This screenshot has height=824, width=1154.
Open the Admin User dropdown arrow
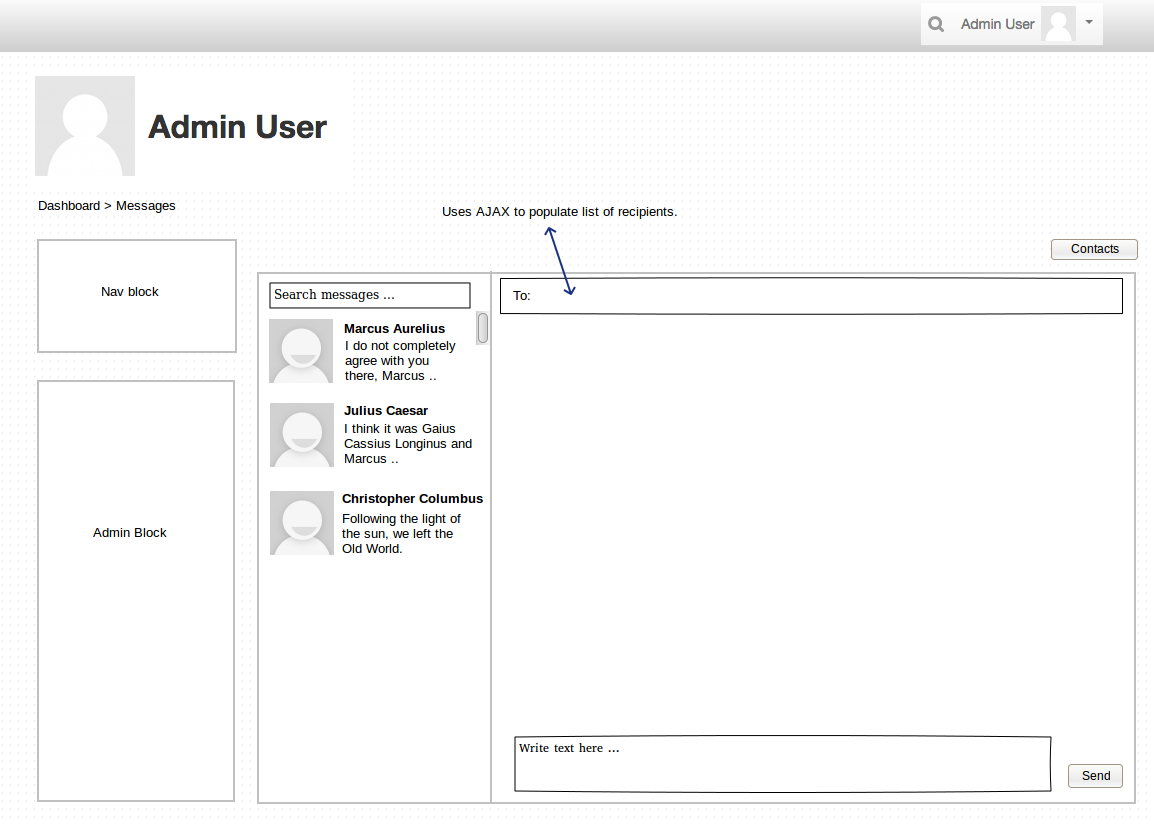pyautogui.click(x=1089, y=22)
